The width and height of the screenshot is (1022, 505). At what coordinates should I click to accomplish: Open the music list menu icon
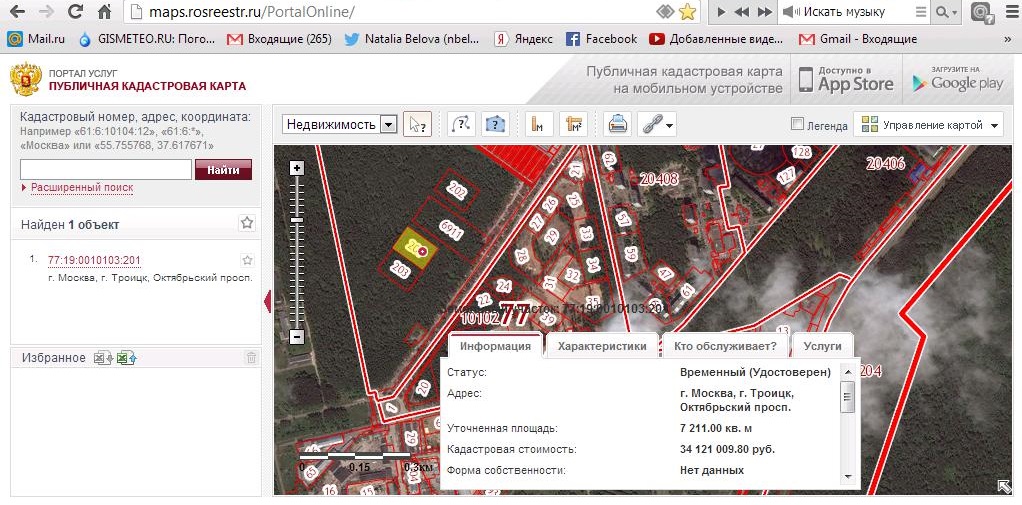[x=920, y=12]
